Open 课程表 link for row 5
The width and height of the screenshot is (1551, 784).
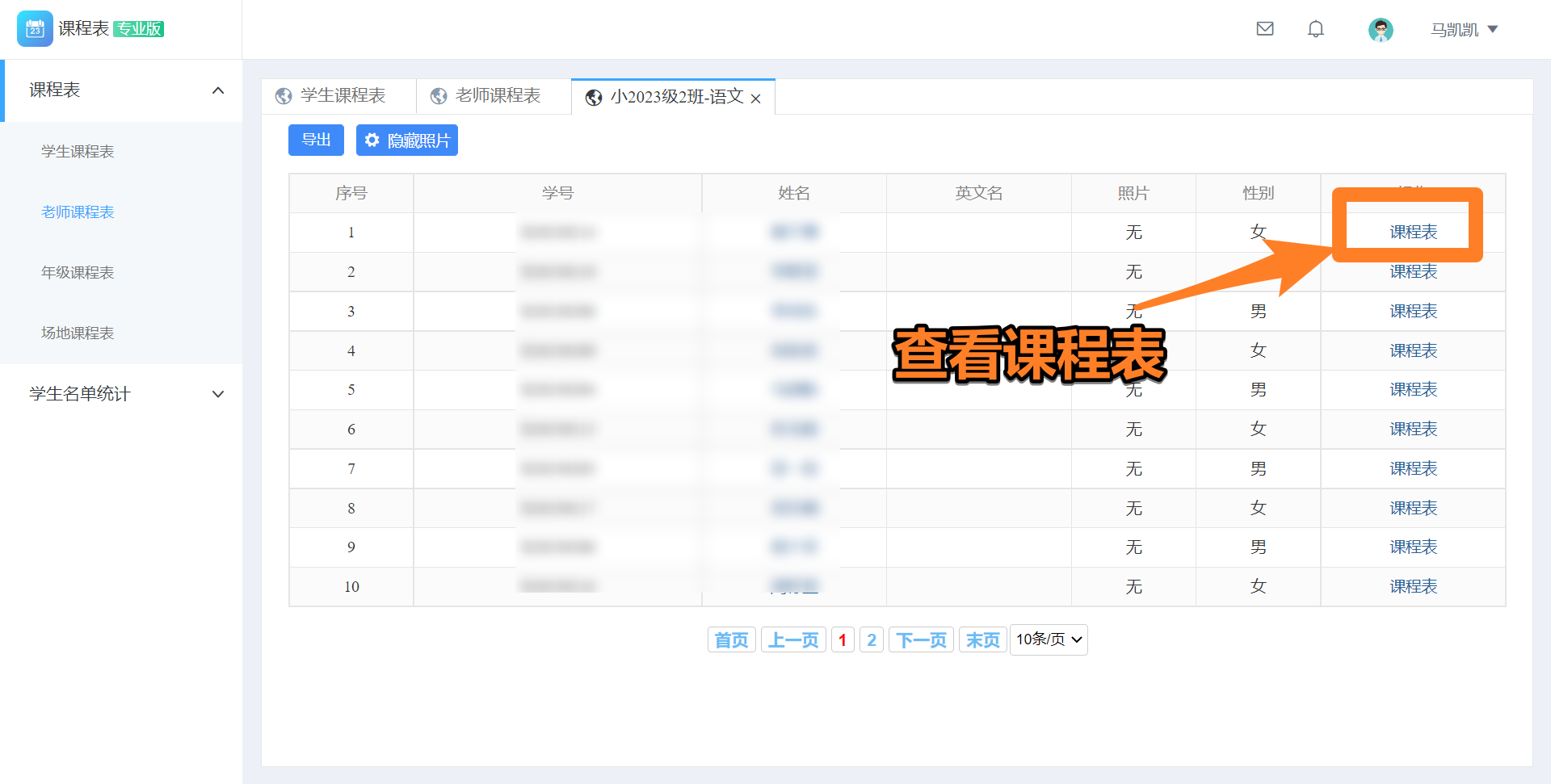(1413, 390)
